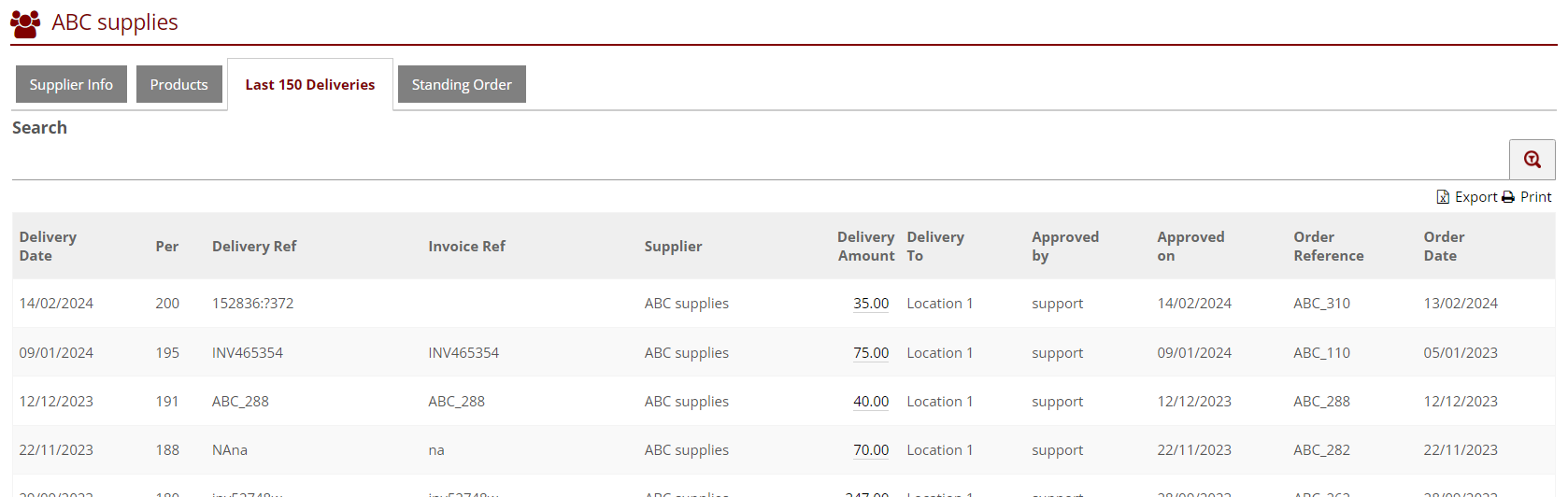Open the Supplier Info tab
The width and height of the screenshot is (1568, 497).
point(71,84)
